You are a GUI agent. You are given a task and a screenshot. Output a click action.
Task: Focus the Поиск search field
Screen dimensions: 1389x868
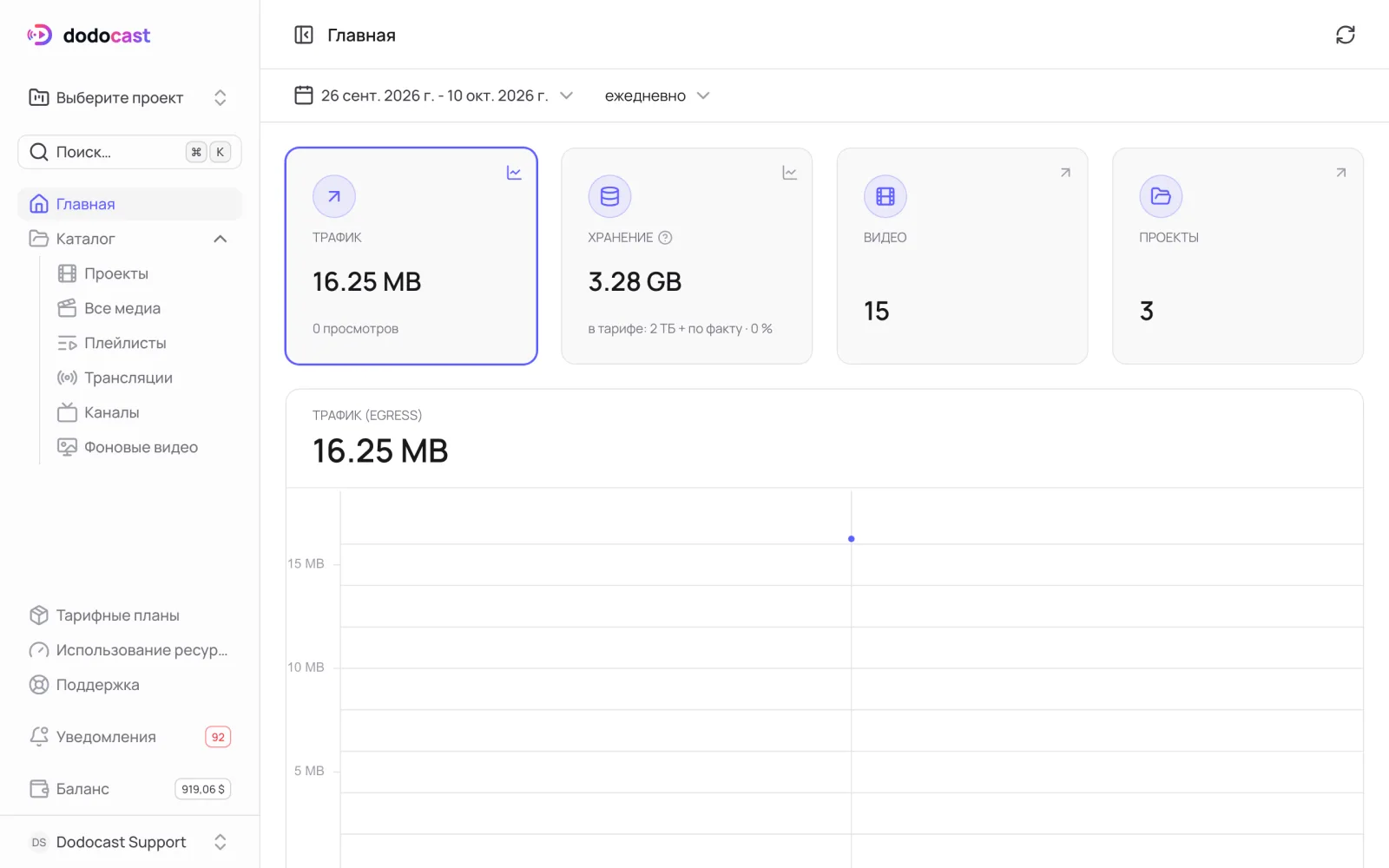tap(129, 152)
